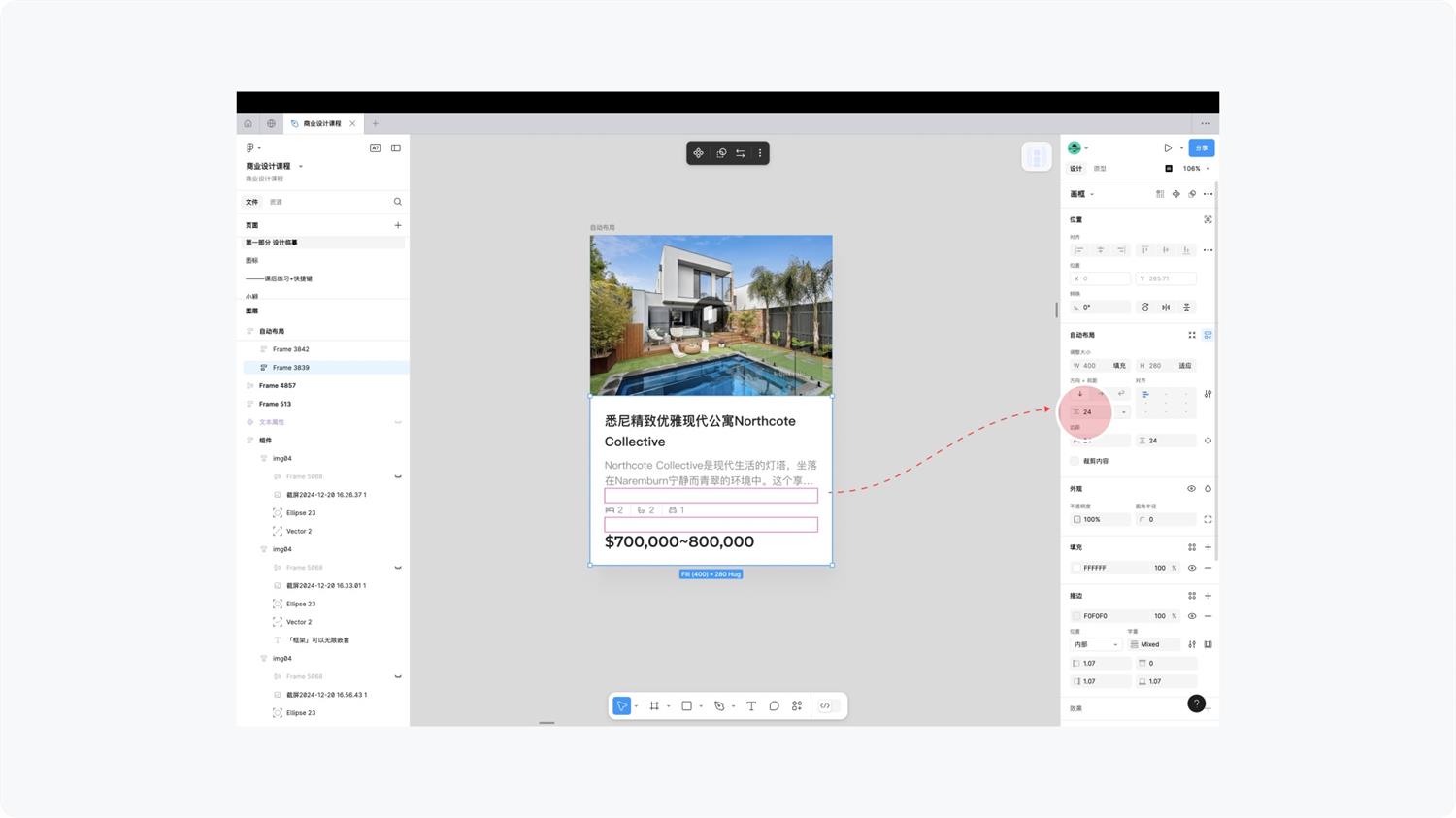
Task: Click the Comment tool bubble icon
Action: (x=774, y=706)
